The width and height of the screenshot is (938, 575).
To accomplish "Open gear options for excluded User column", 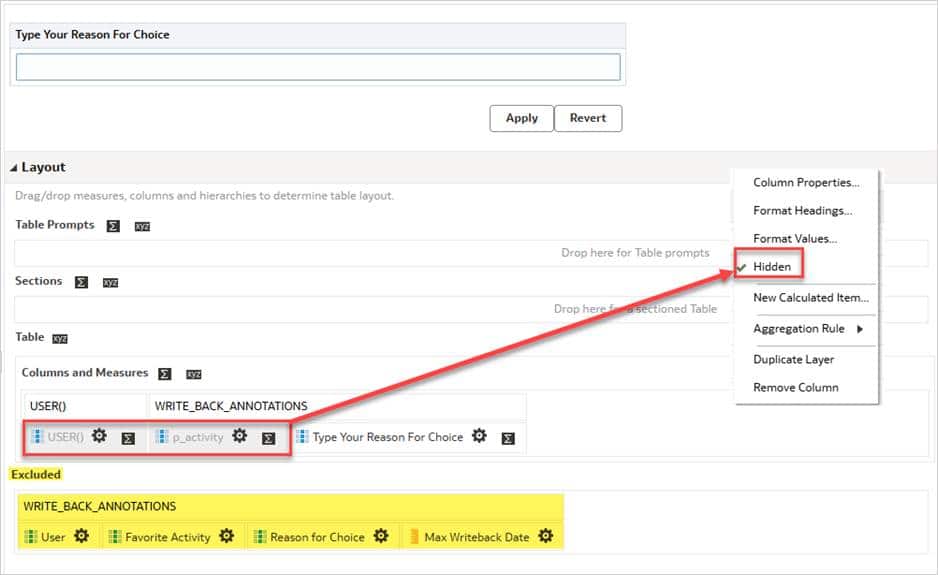I will point(81,536).
